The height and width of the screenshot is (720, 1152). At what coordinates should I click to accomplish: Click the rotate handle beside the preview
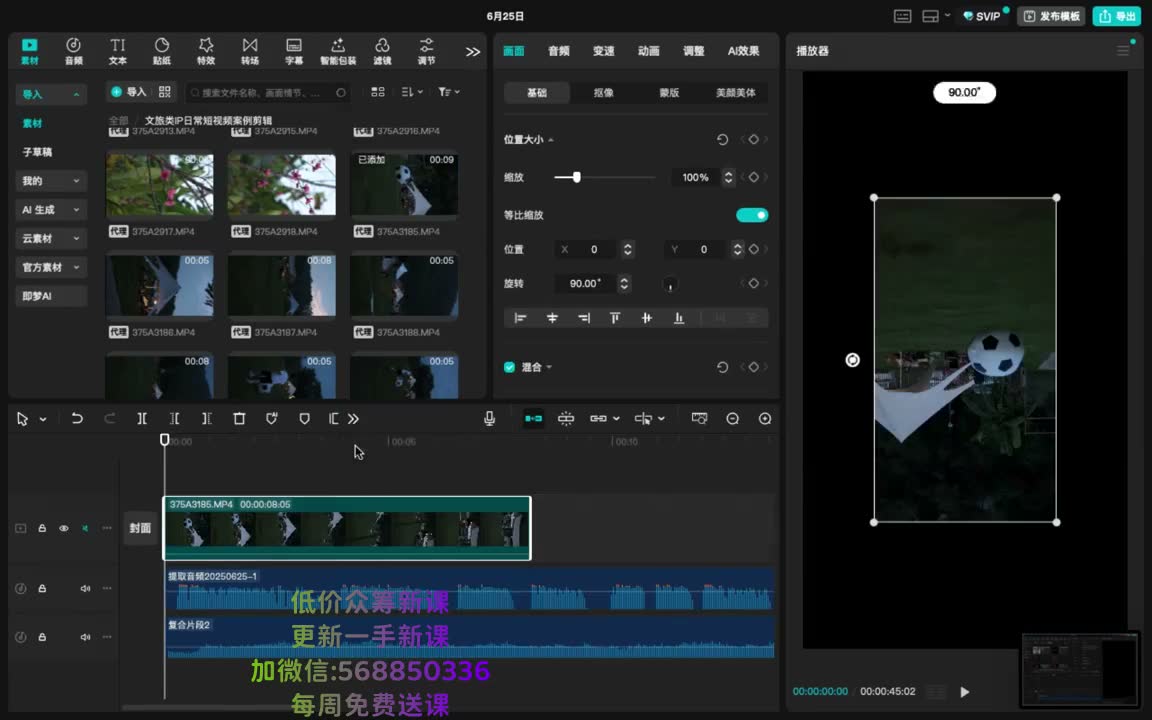(852, 360)
